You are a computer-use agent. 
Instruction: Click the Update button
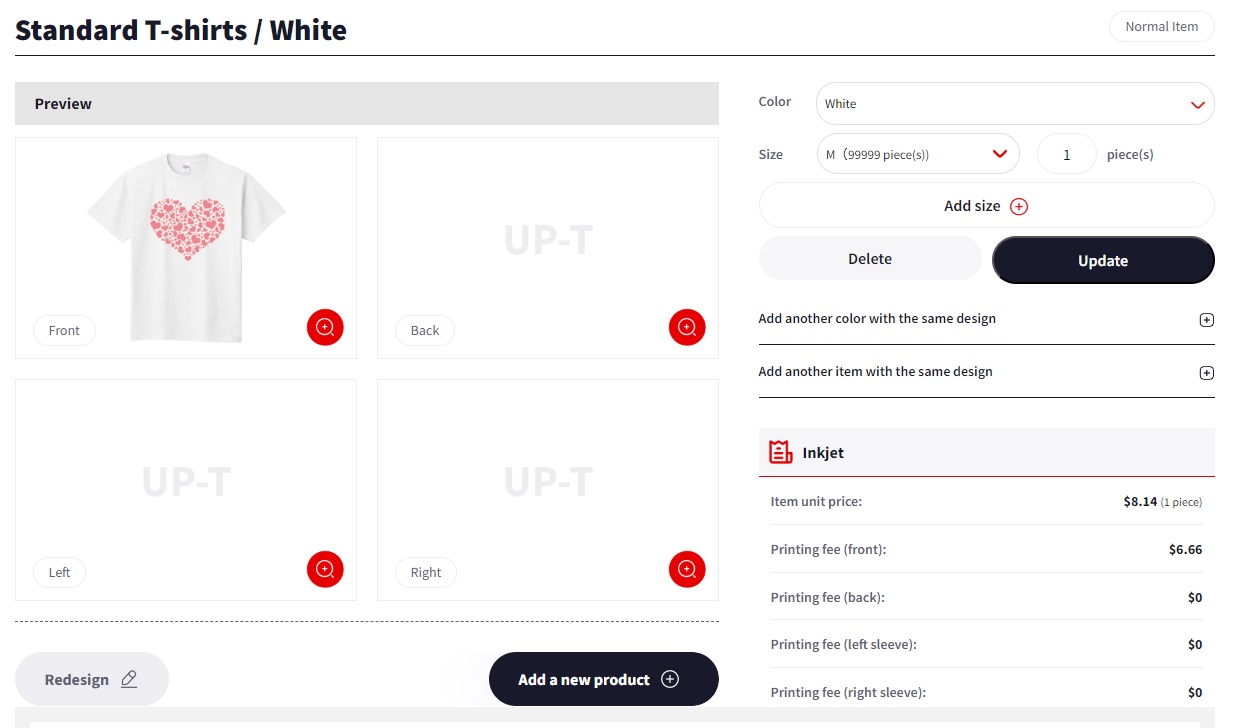[1102, 261]
